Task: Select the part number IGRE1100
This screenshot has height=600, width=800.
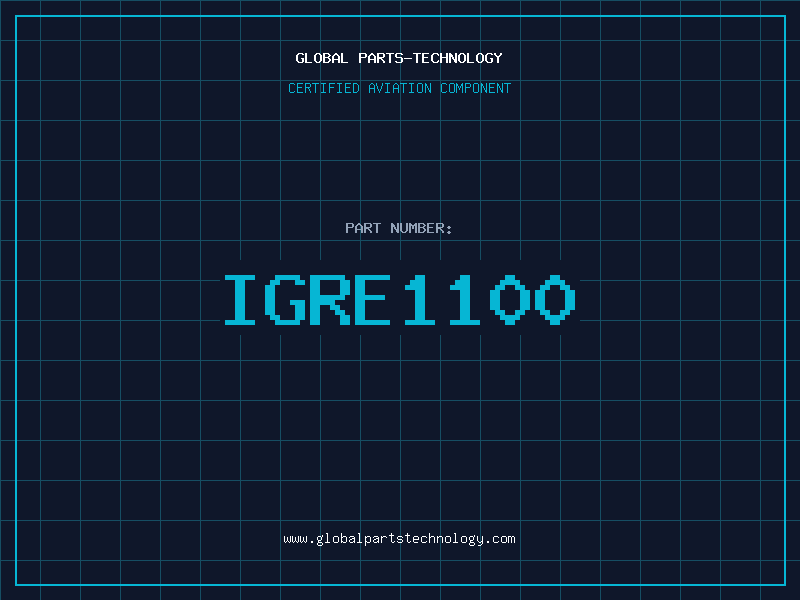Action: tap(399, 300)
